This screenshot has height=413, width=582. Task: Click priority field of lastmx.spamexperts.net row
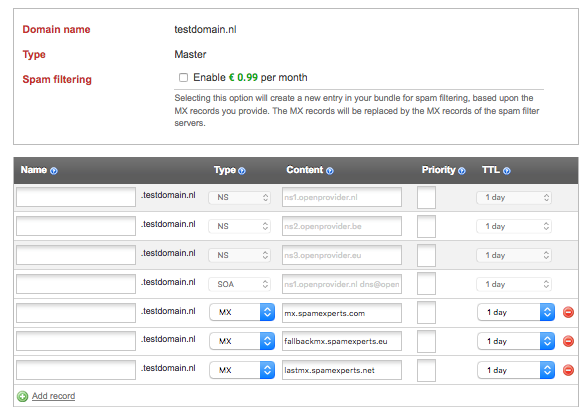[x=426, y=370]
